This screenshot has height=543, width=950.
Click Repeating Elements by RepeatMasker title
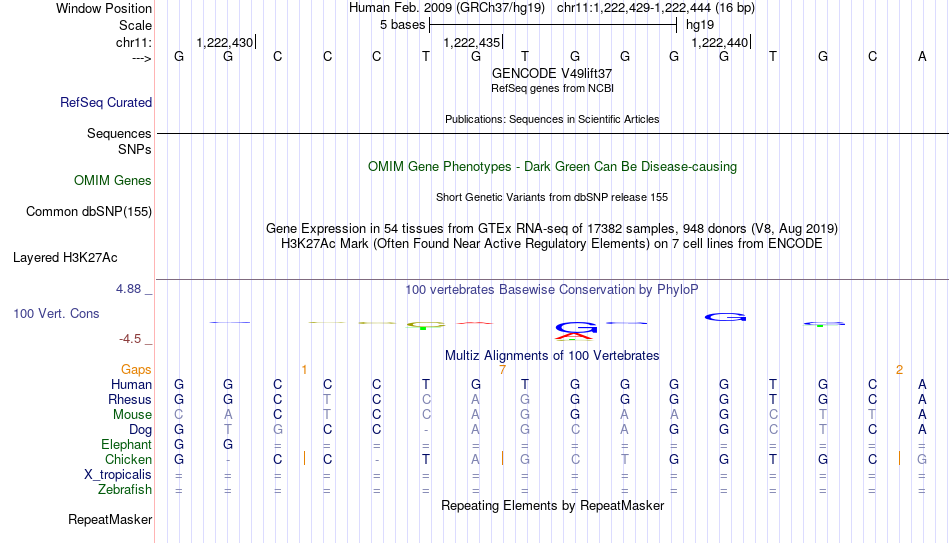pos(552,505)
